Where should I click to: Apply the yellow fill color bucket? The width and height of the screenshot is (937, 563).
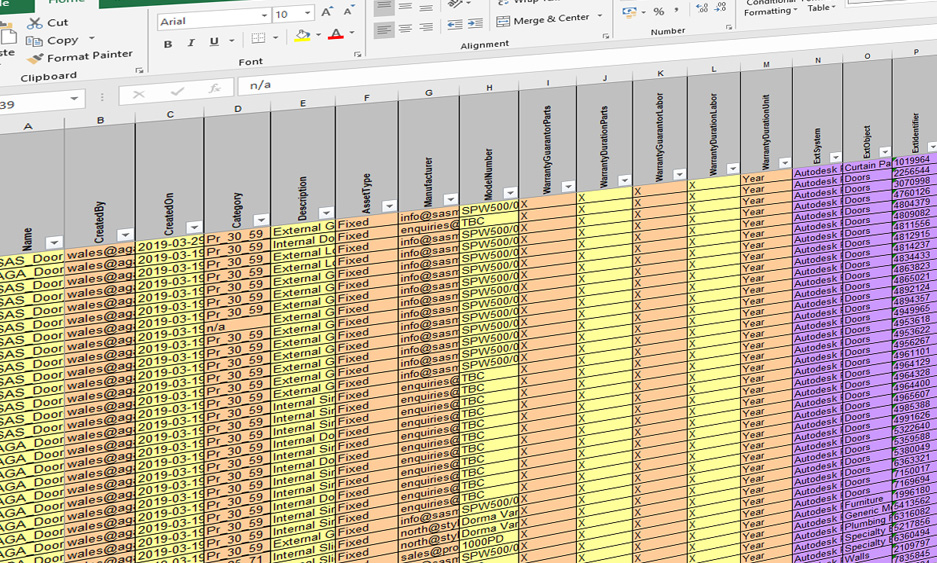[302, 36]
